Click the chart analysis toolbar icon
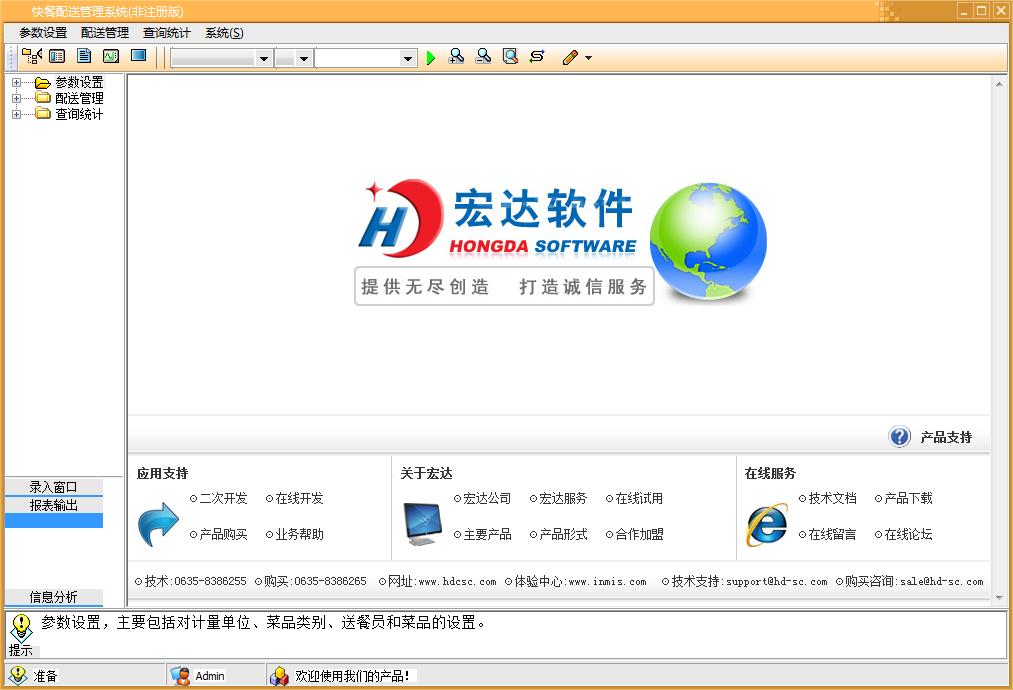Viewport: 1013px width, 690px height. pos(111,57)
